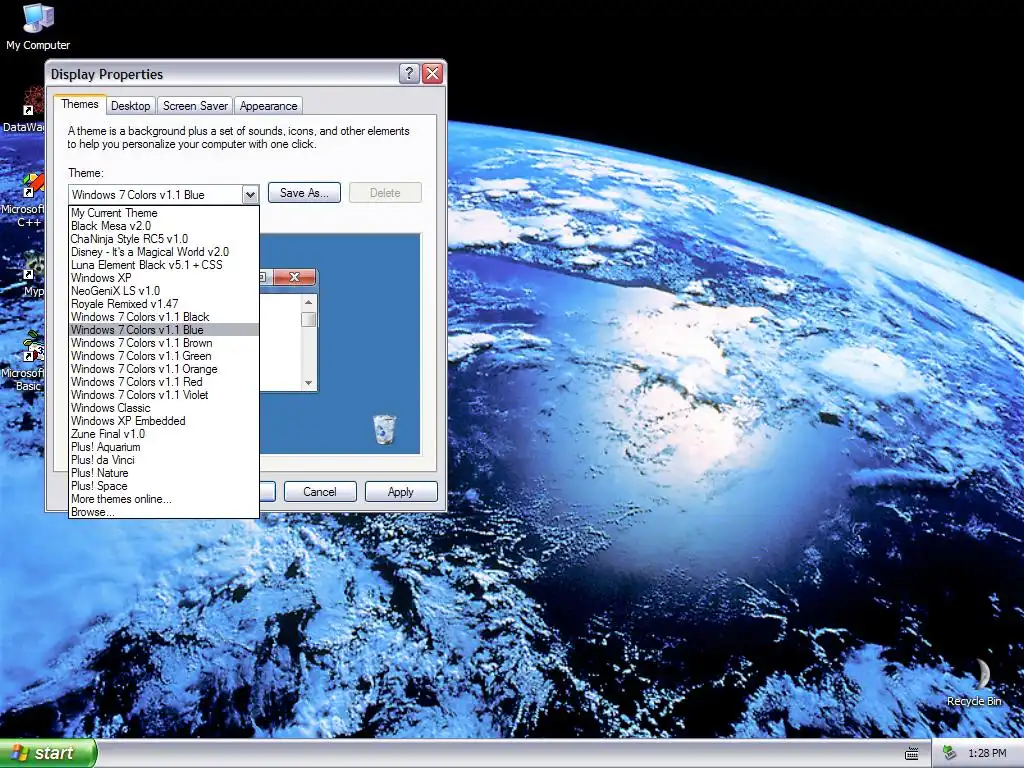The height and width of the screenshot is (768, 1024).
Task: Click the help question mark button
Action: coord(409,73)
